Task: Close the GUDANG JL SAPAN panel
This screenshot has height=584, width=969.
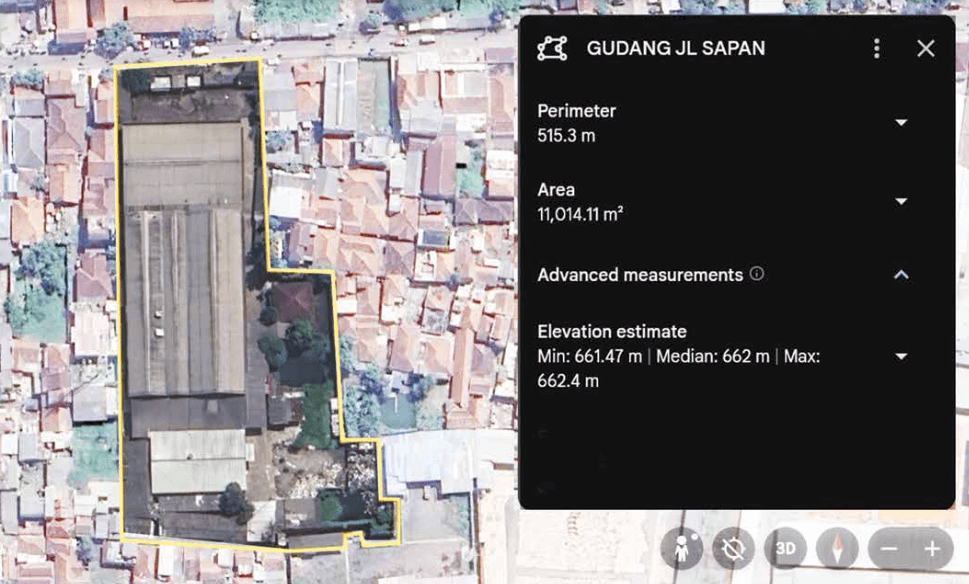Action: pyautogui.click(x=926, y=48)
